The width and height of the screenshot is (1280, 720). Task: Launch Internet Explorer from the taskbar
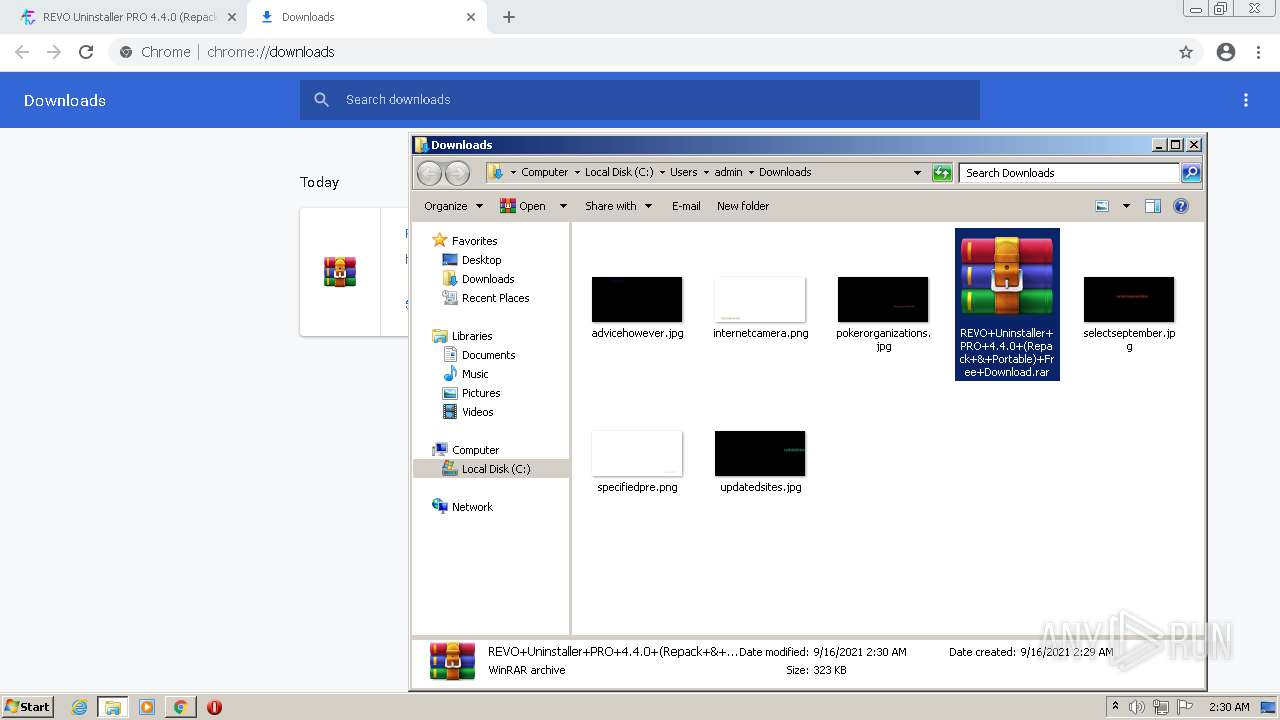pos(80,707)
